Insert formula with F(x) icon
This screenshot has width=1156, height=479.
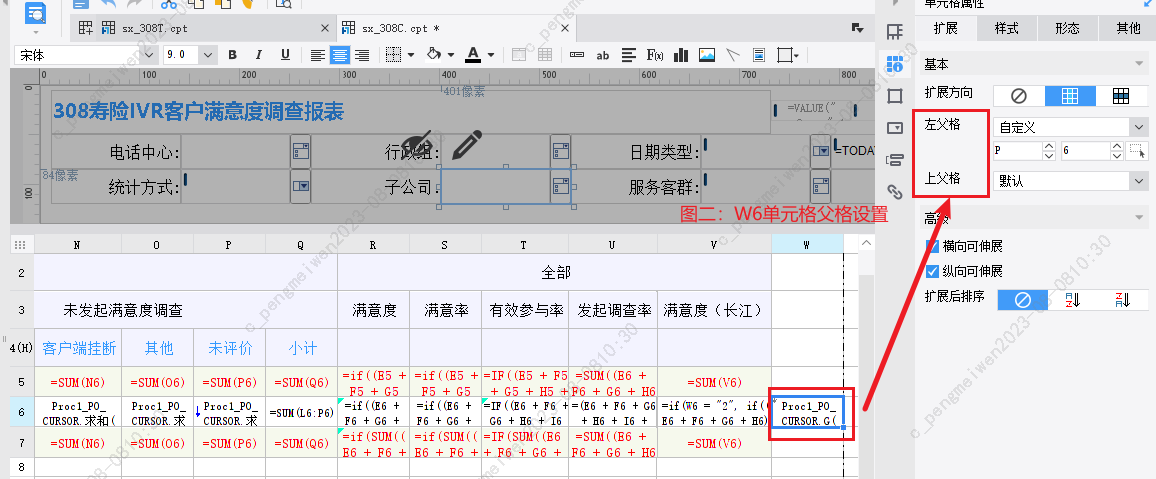coord(655,55)
